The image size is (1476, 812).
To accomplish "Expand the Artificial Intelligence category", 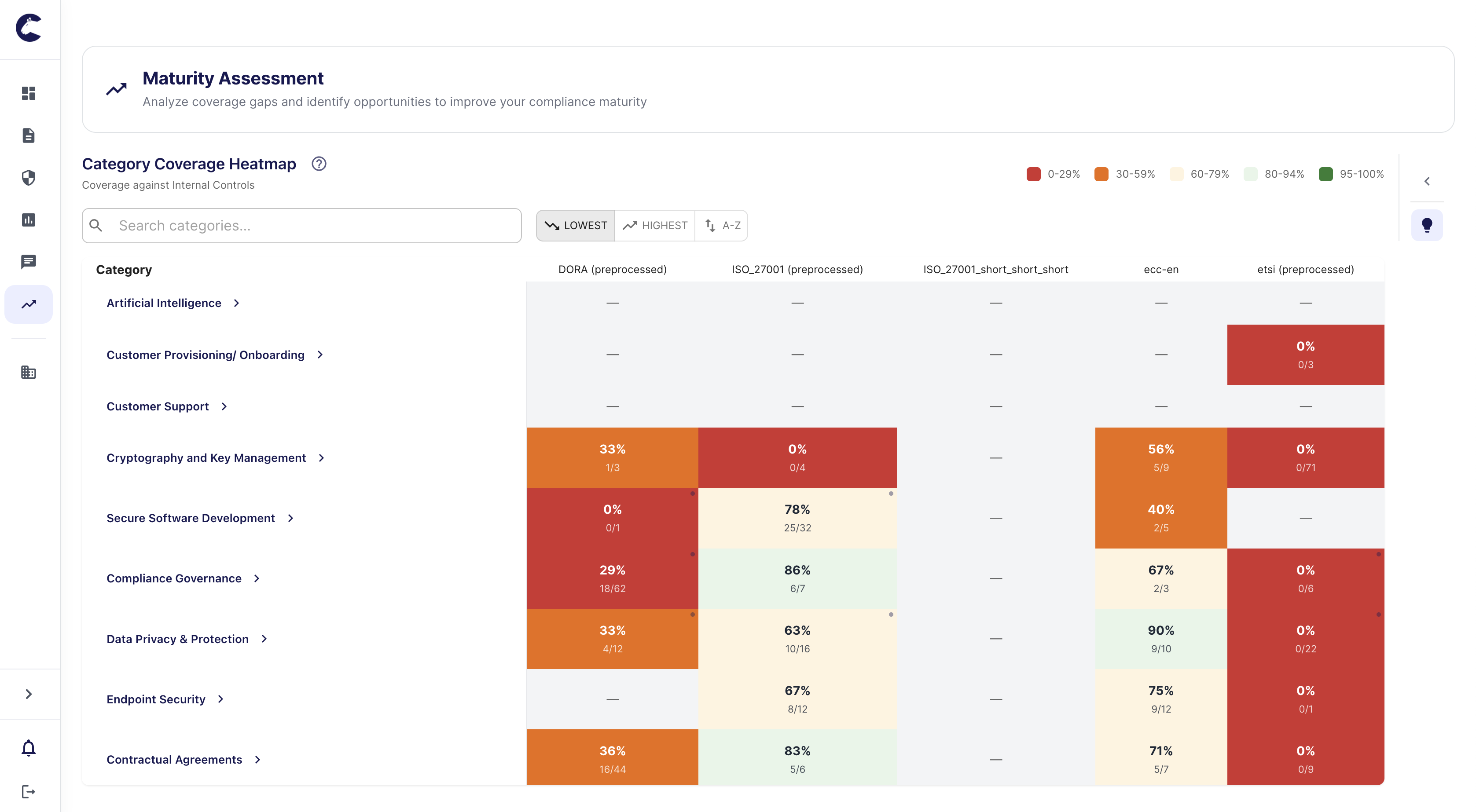I will coord(236,303).
